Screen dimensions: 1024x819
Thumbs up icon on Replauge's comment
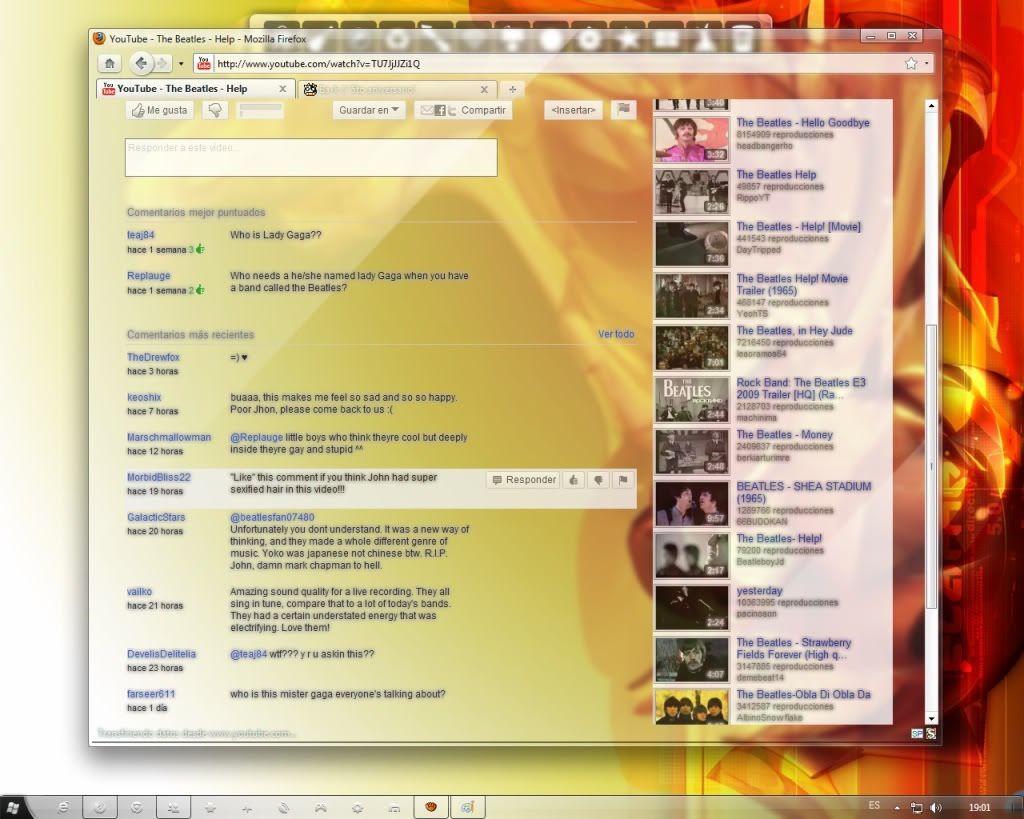tap(200, 290)
